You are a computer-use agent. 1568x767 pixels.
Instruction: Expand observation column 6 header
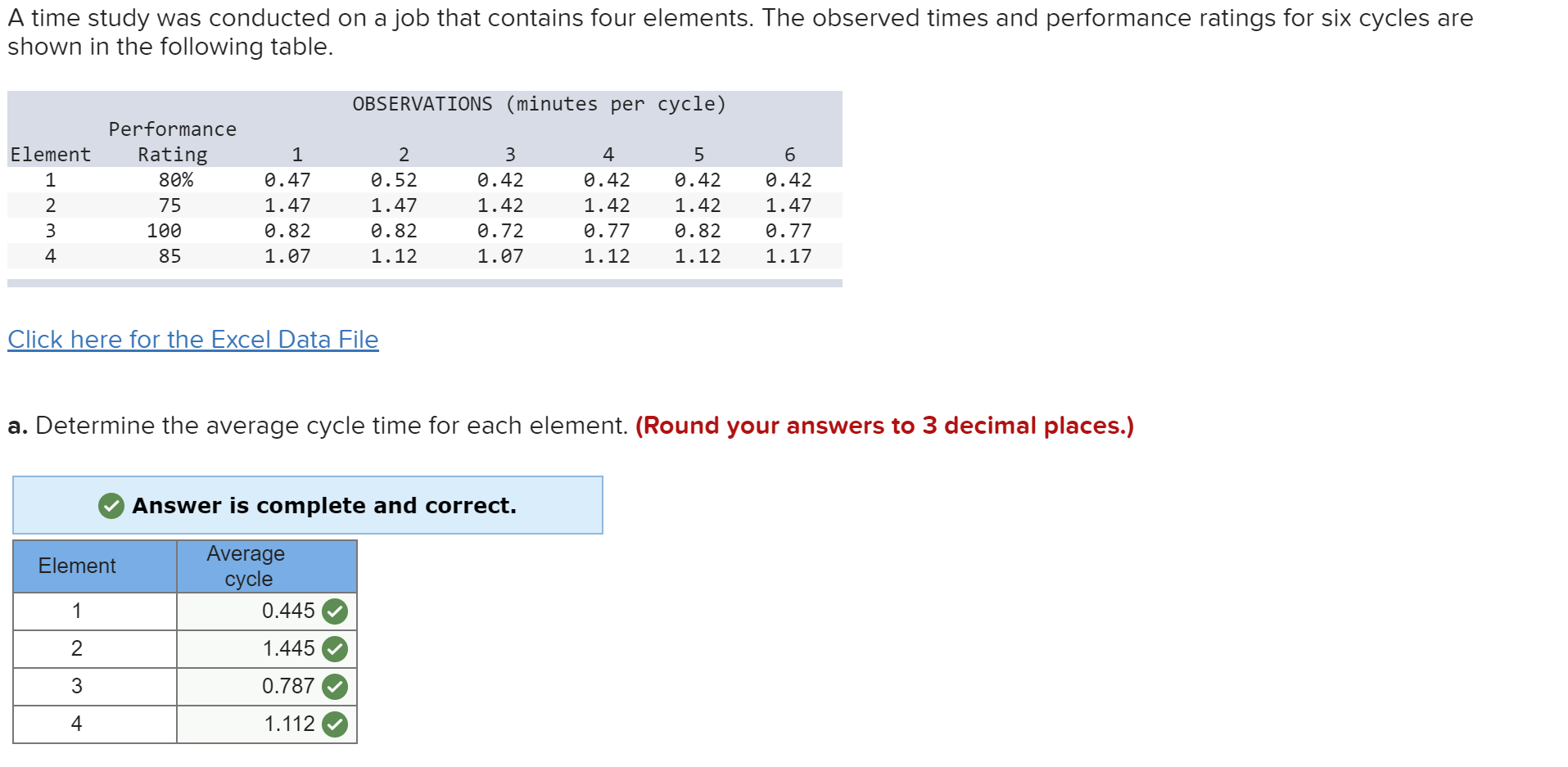789,154
